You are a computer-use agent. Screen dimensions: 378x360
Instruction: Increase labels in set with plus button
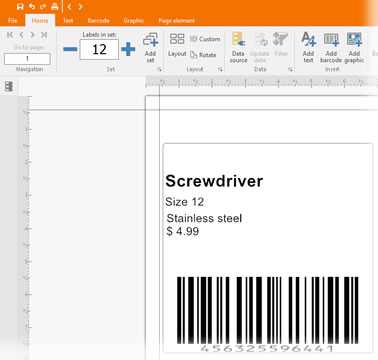pyautogui.click(x=128, y=49)
